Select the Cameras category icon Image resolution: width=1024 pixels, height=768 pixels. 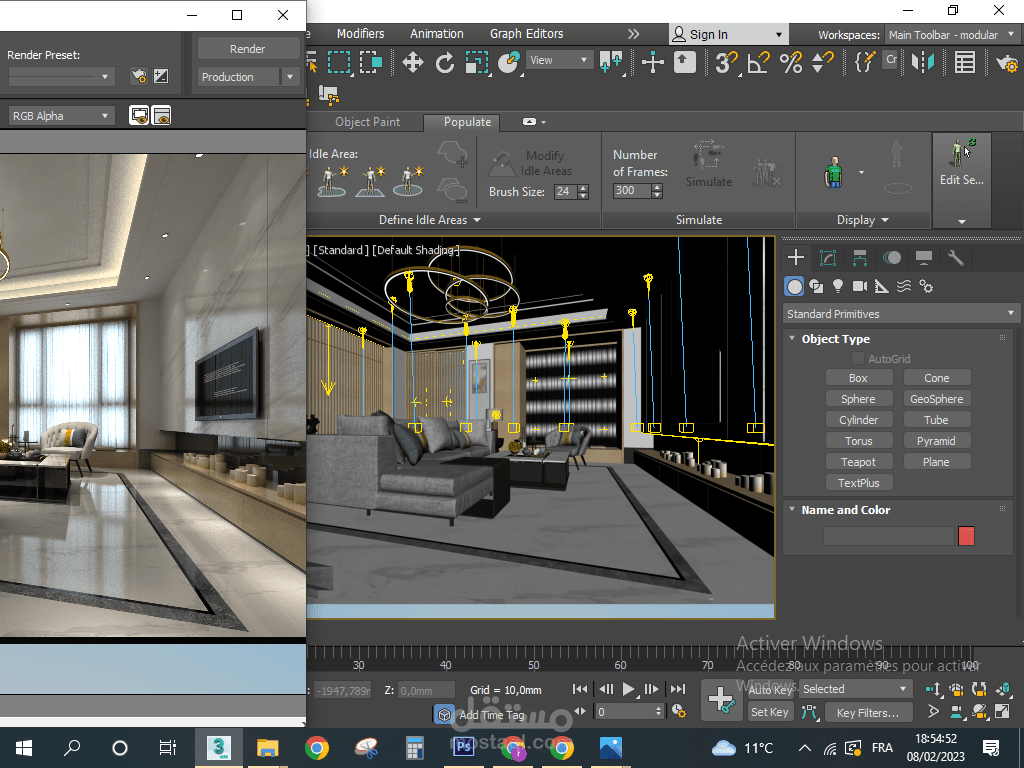tap(860, 286)
